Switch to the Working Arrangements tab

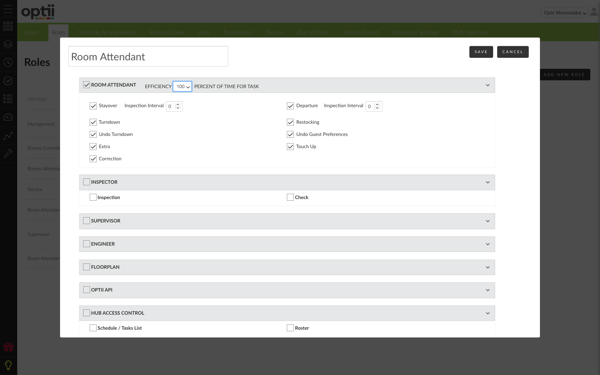(x=107, y=33)
